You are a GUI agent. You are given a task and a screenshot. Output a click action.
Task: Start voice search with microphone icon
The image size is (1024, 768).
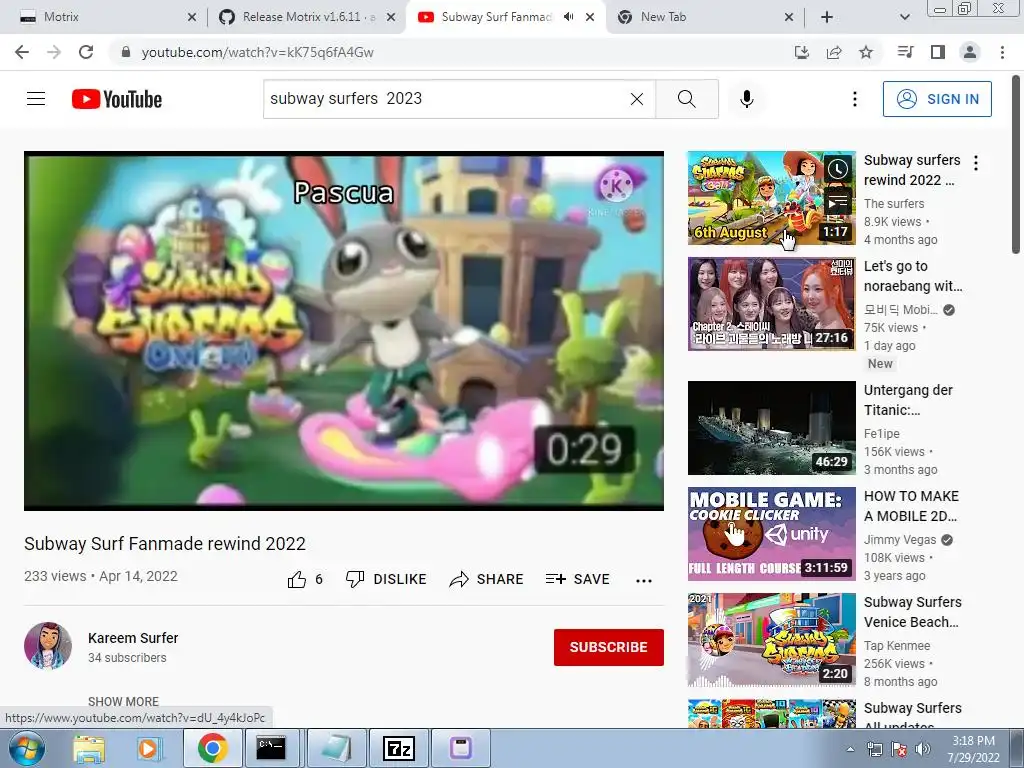(x=746, y=99)
